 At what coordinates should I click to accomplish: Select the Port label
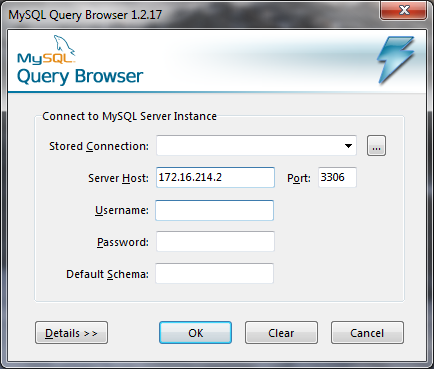point(299,178)
